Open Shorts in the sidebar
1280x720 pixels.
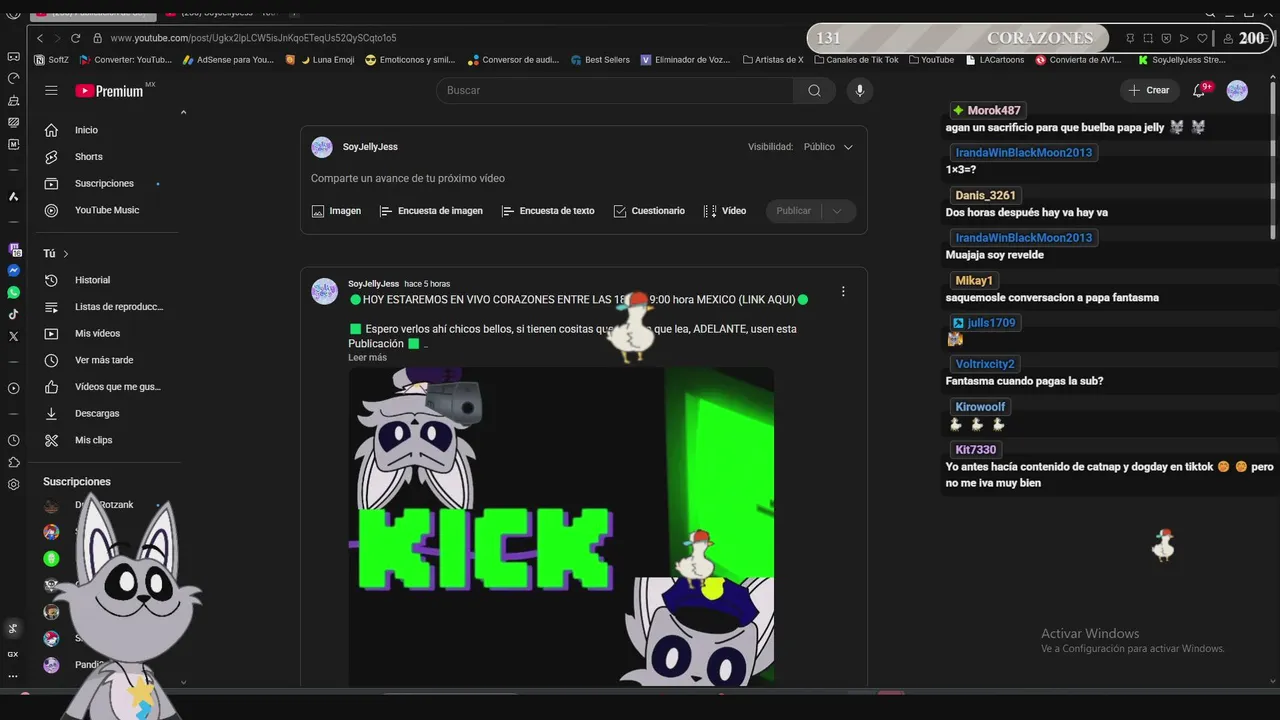pyautogui.click(x=88, y=157)
